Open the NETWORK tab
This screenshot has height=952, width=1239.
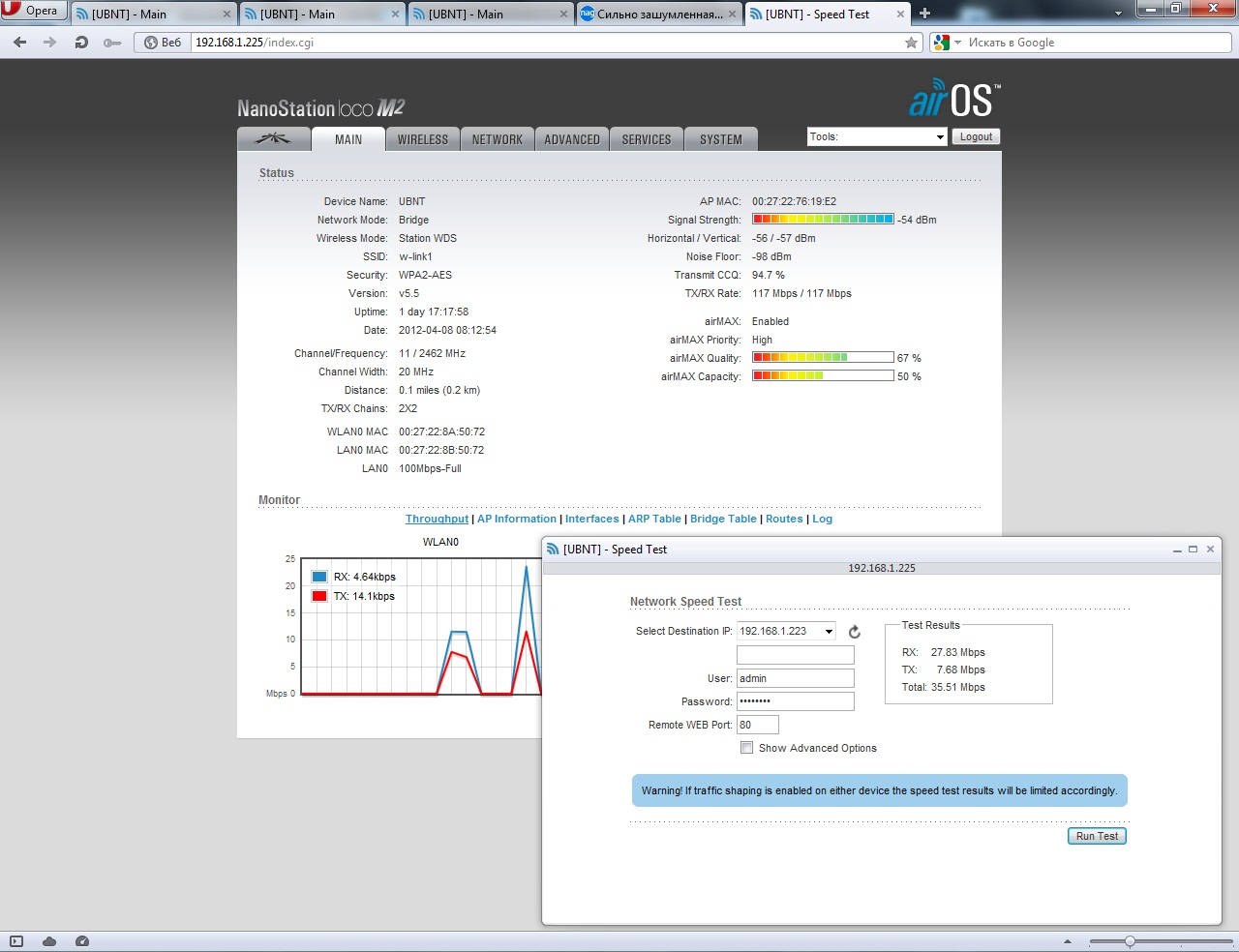(498, 139)
